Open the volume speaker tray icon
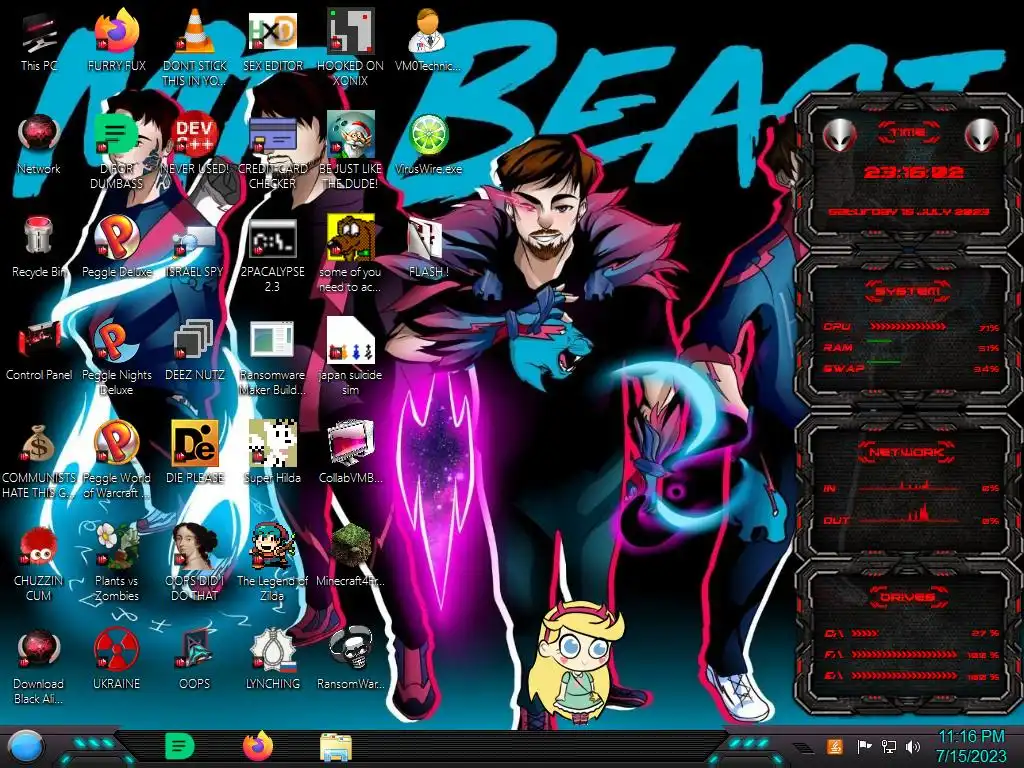This screenshot has width=1024, height=768. coord(913,746)
